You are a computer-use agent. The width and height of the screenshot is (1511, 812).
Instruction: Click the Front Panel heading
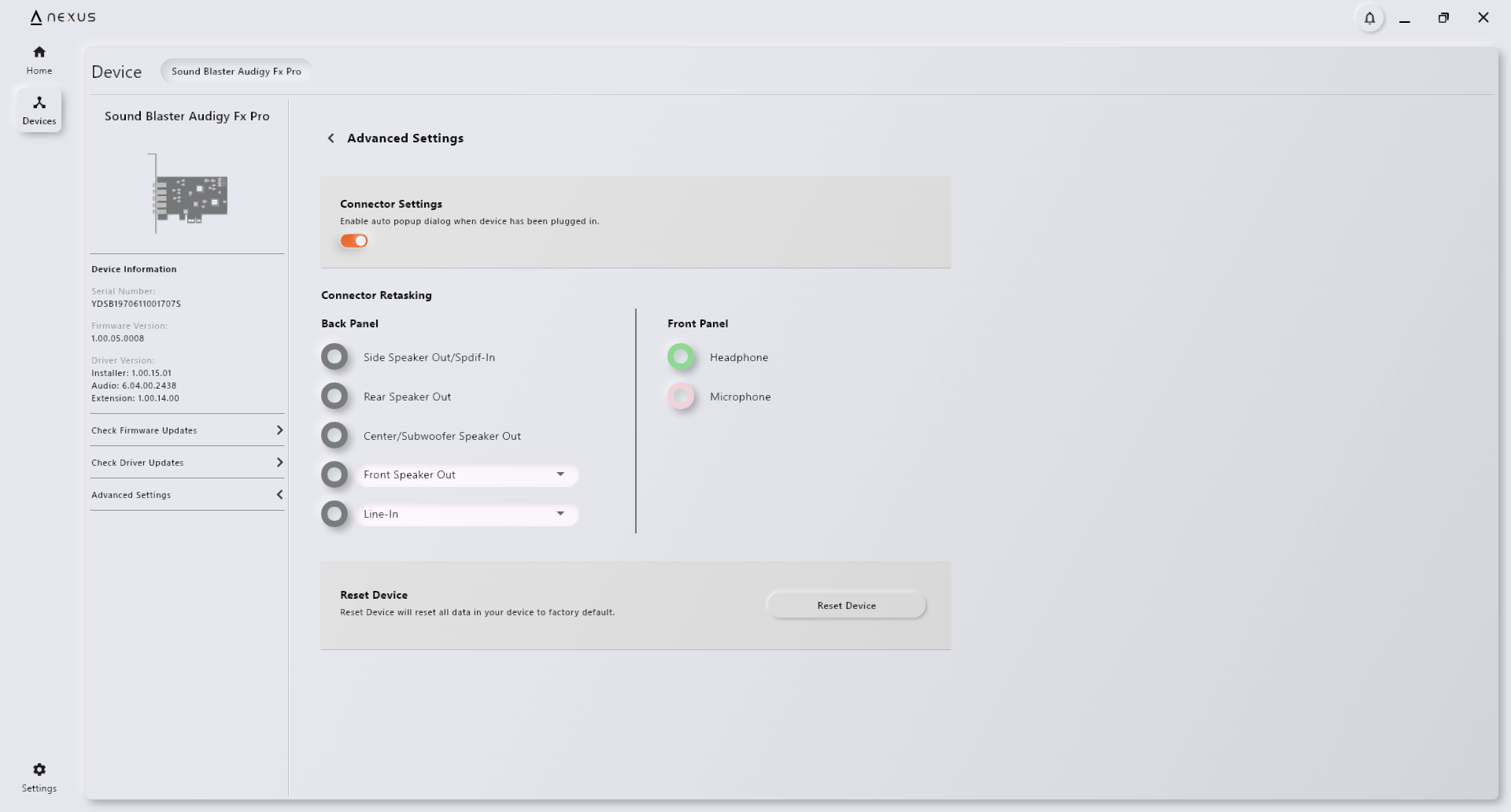[x=697, y=323]
